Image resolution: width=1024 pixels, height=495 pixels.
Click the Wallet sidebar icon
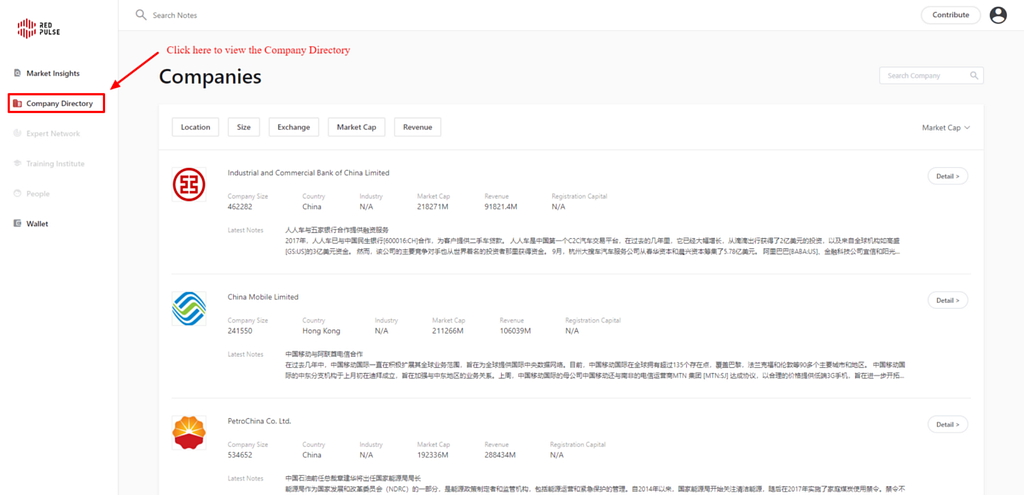(18, 223)
